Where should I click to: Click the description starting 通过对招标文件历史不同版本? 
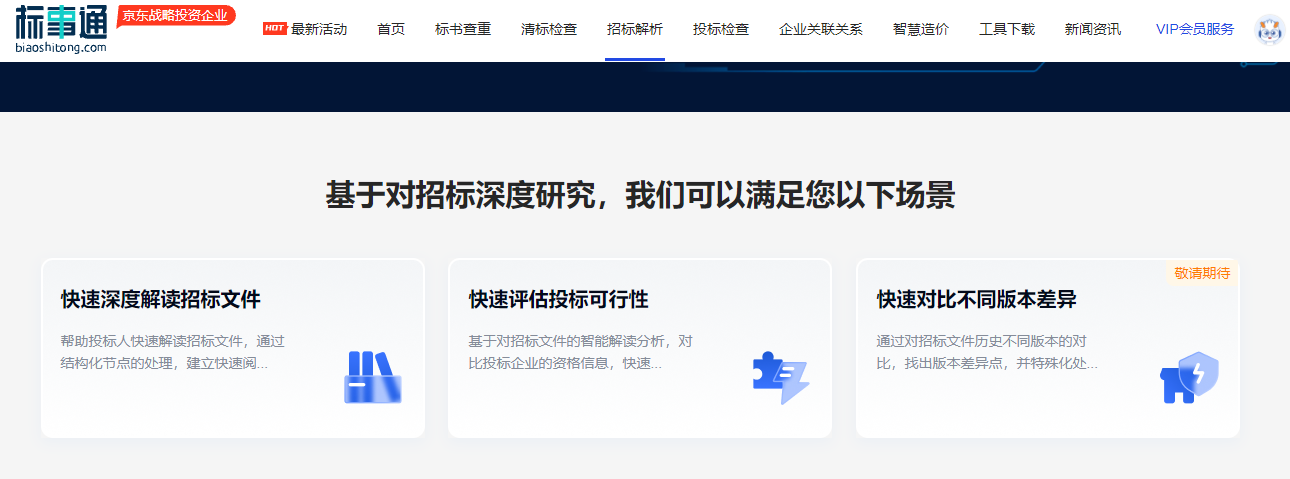[x=988, y=352]
